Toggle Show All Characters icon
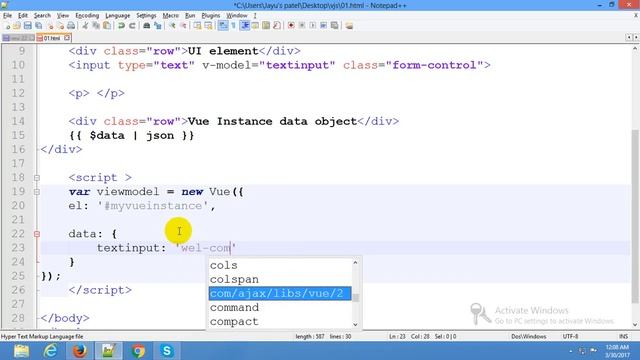This screenshot has width=640, height=360. (233, 26)
